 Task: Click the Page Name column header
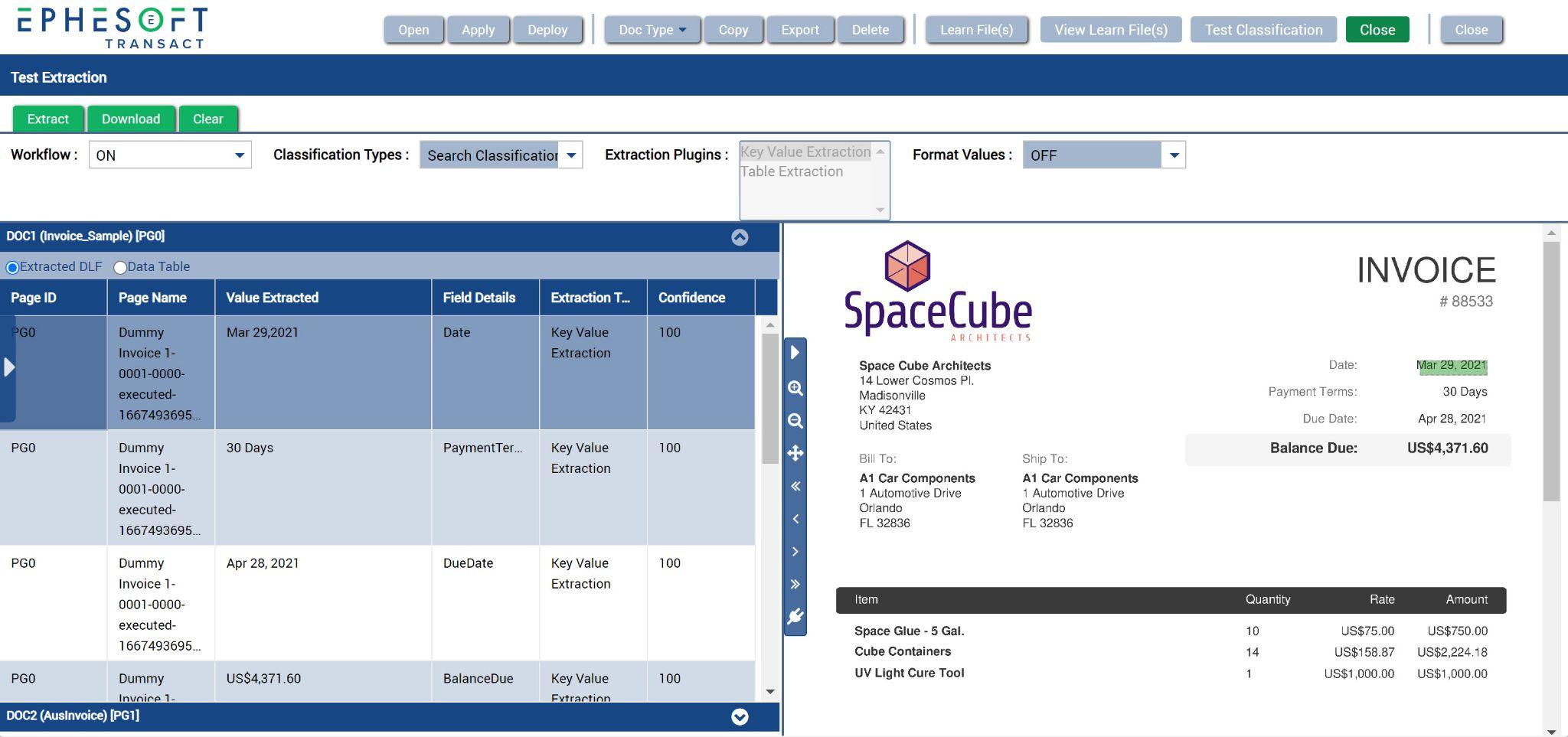point(162,298)
